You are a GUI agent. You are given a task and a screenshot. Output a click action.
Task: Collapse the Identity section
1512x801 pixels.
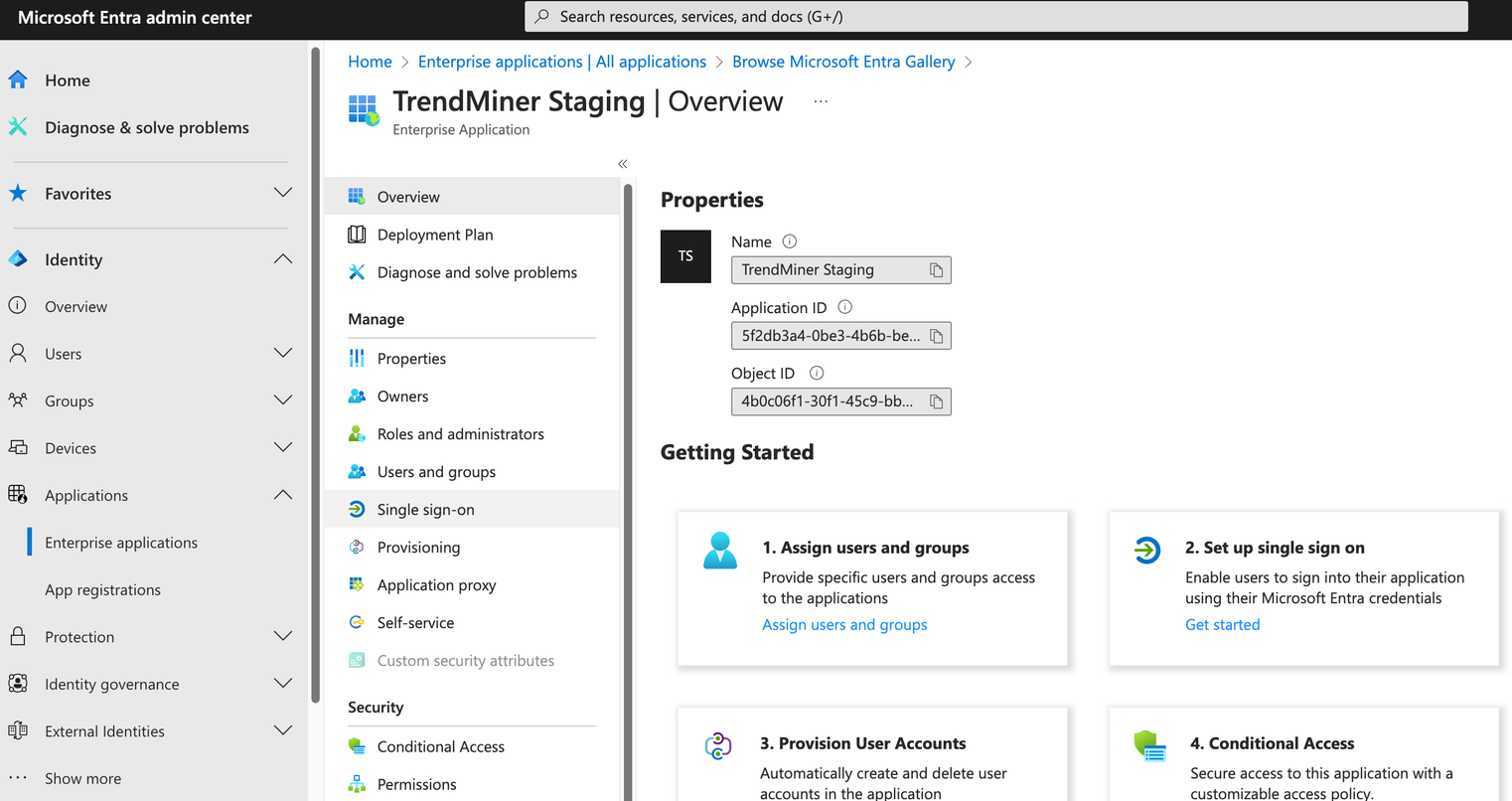click(282, 259)
